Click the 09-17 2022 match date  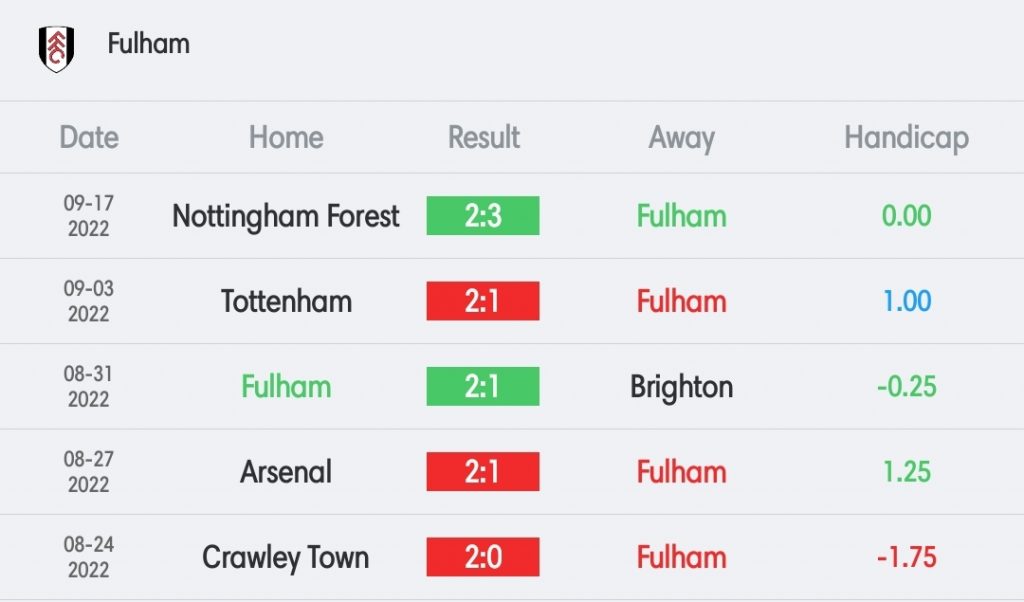coord(89,215)
